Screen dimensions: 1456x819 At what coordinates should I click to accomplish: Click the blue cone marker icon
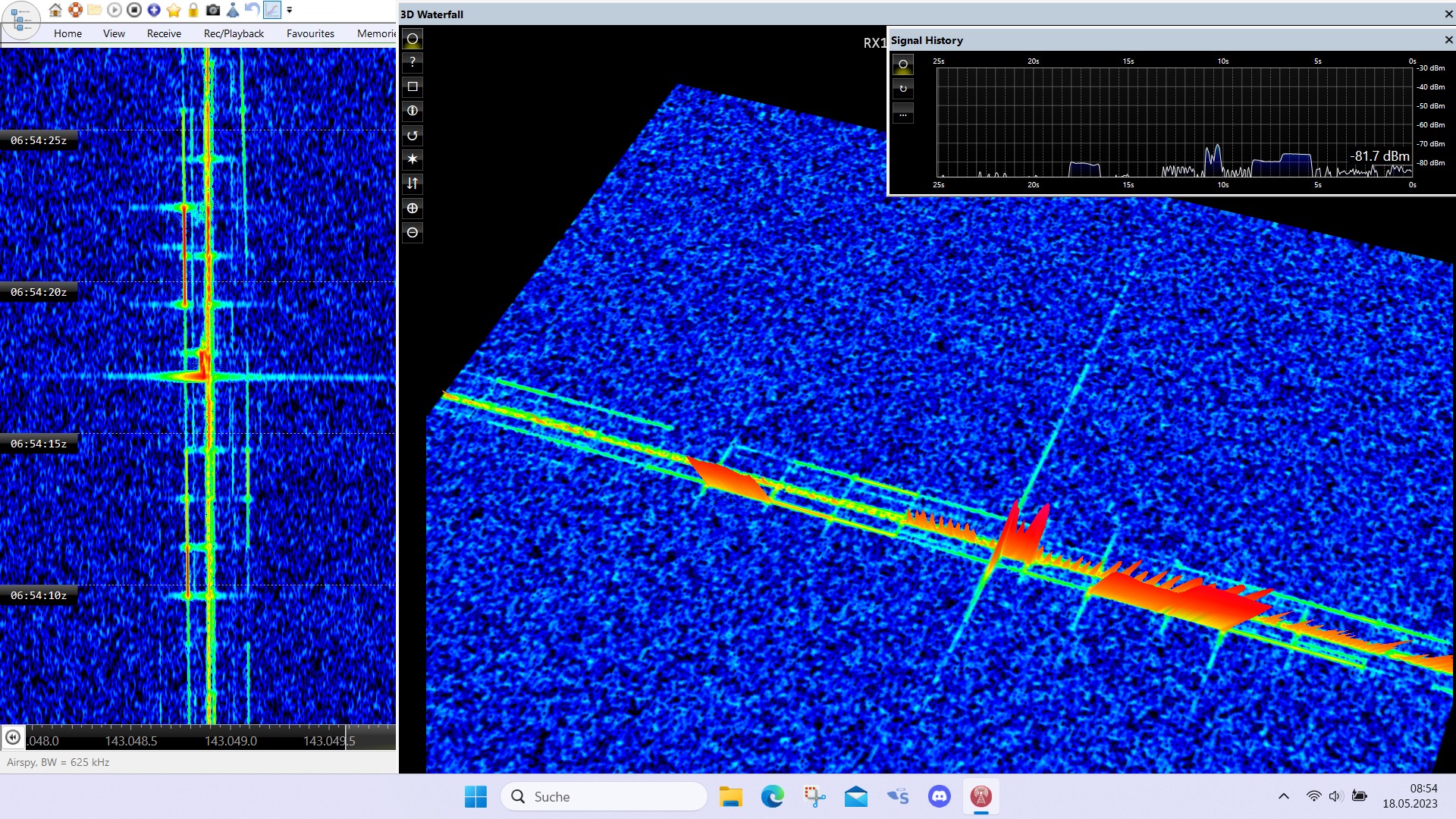point(233,10)
